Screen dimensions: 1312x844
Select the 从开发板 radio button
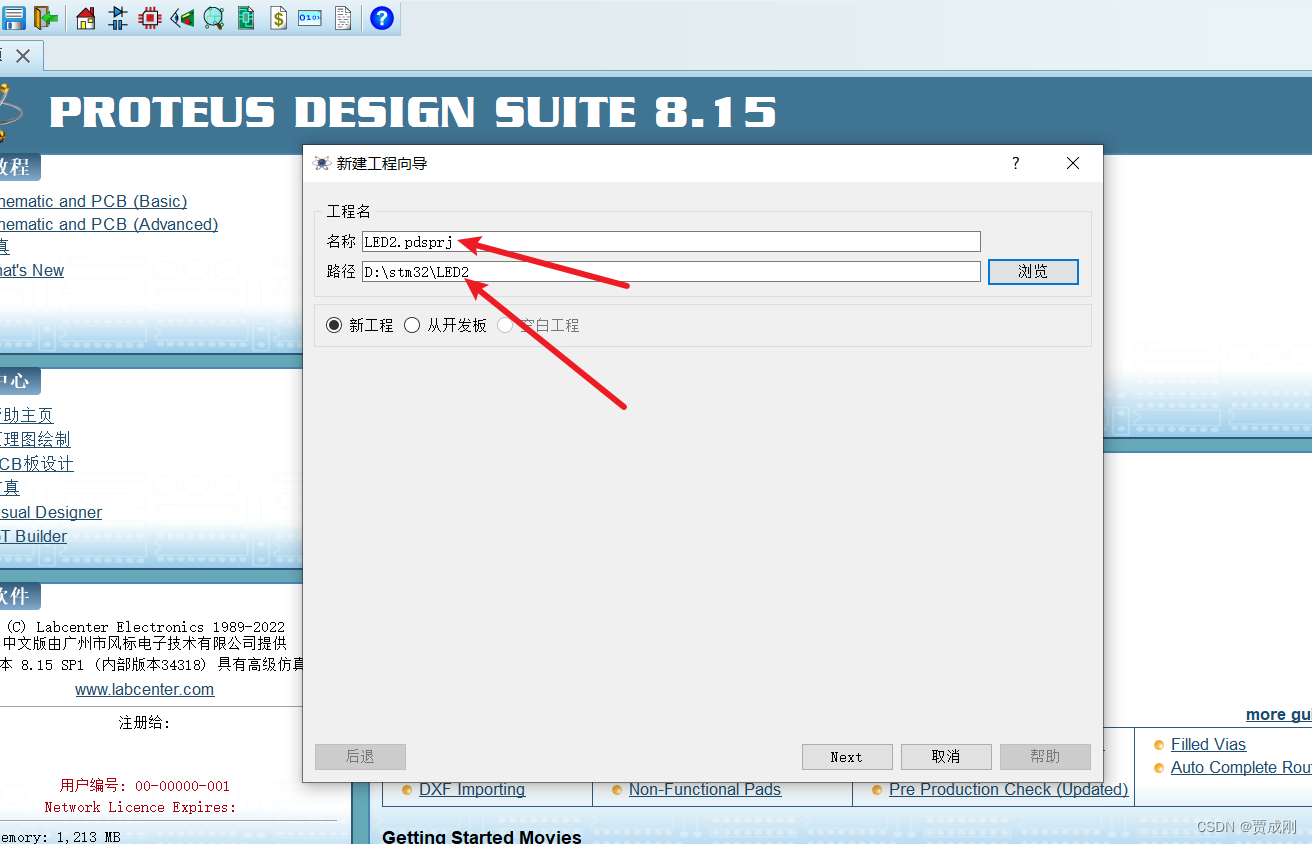(412, 325)
